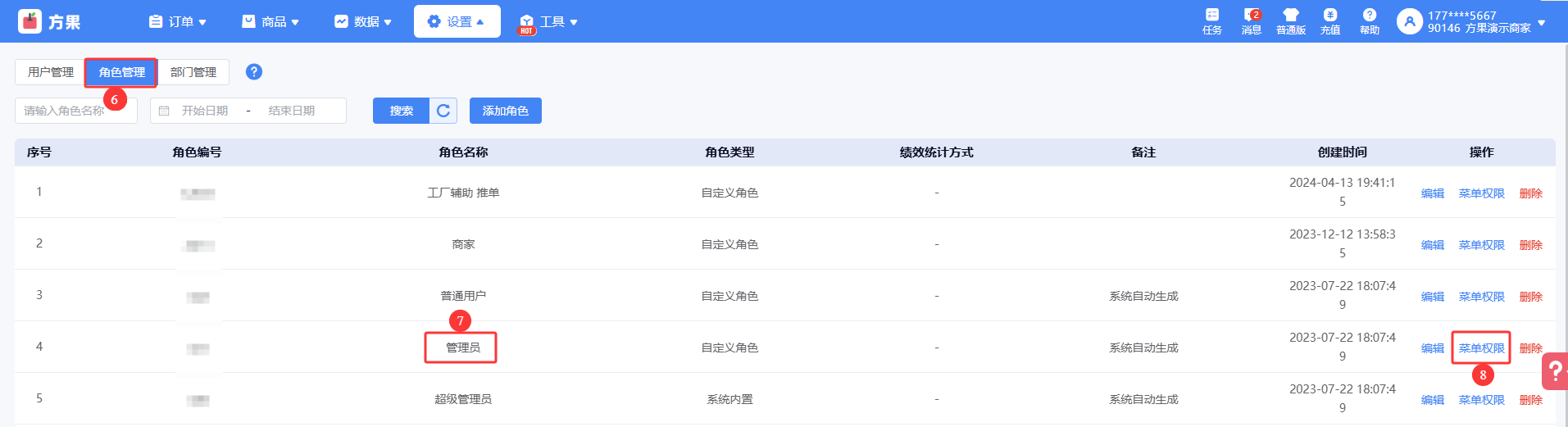Click the 添加角色 button
Image resolution: width=1568 pixels, height=427 pixels.
click(x=505, y=111)
